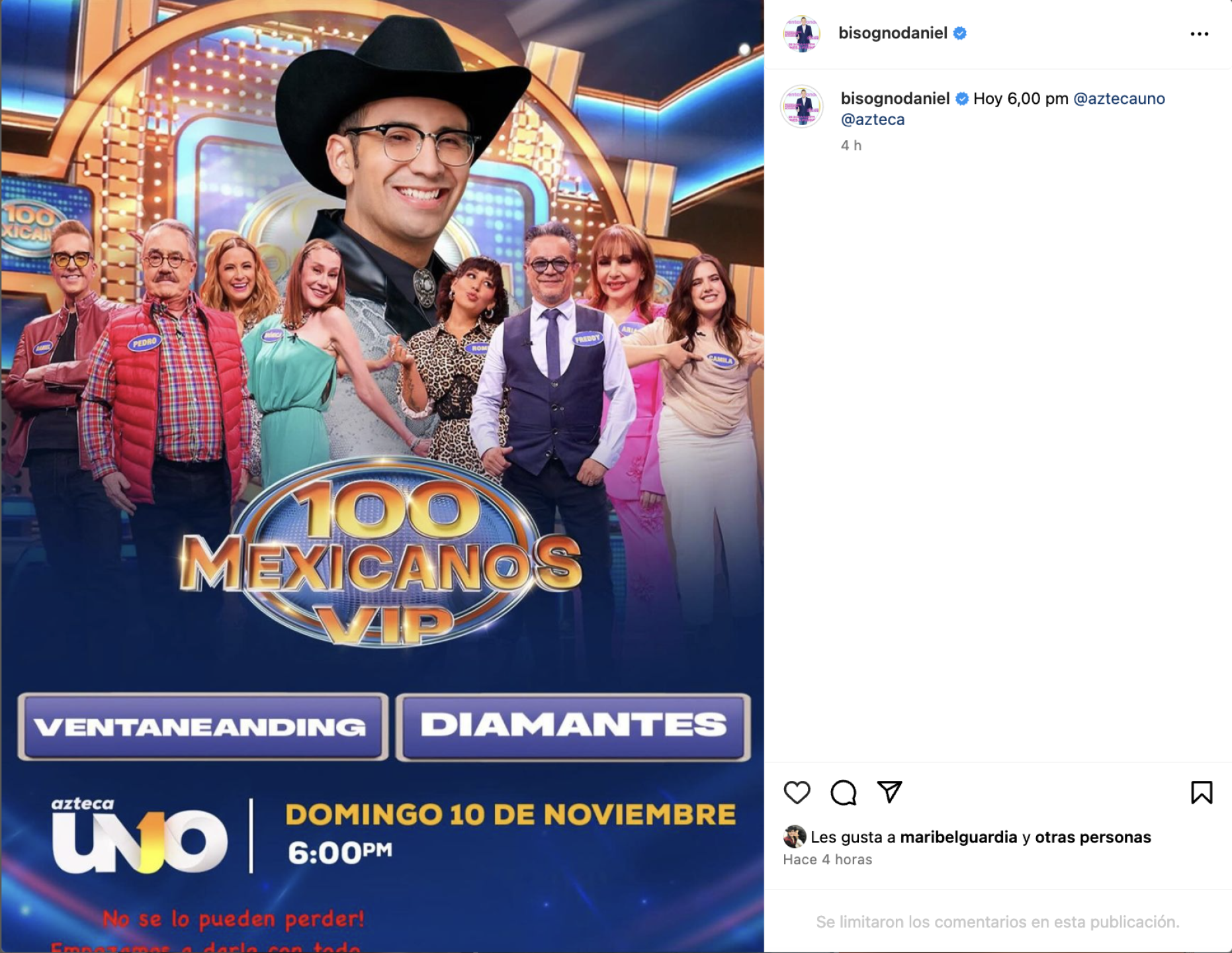Click bisognodaniel username in post header
The image size is (1232, 953).
pos(893,33)
